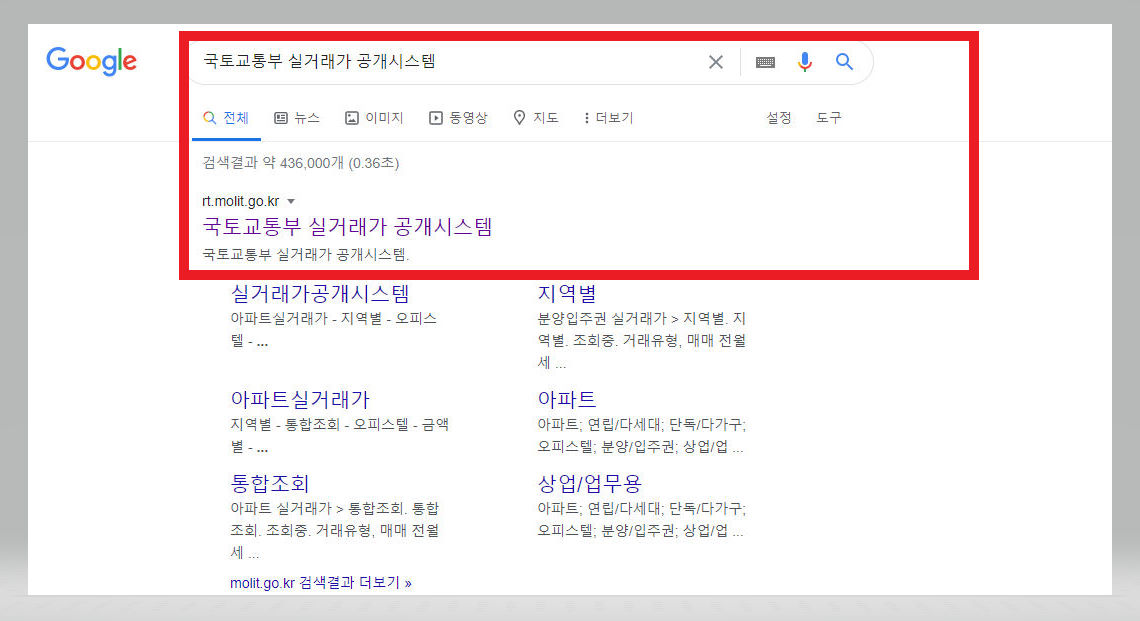Open the 실거래가공개시스템 sitelink
The width and height of the screenshot is (1140, 621).
point(320,294)
